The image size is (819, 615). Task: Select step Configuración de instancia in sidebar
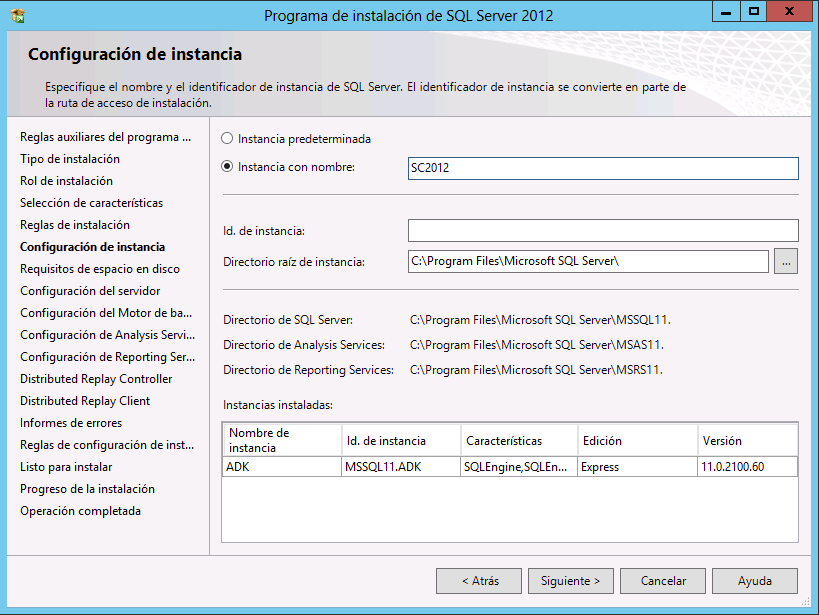tap(92, 247)
